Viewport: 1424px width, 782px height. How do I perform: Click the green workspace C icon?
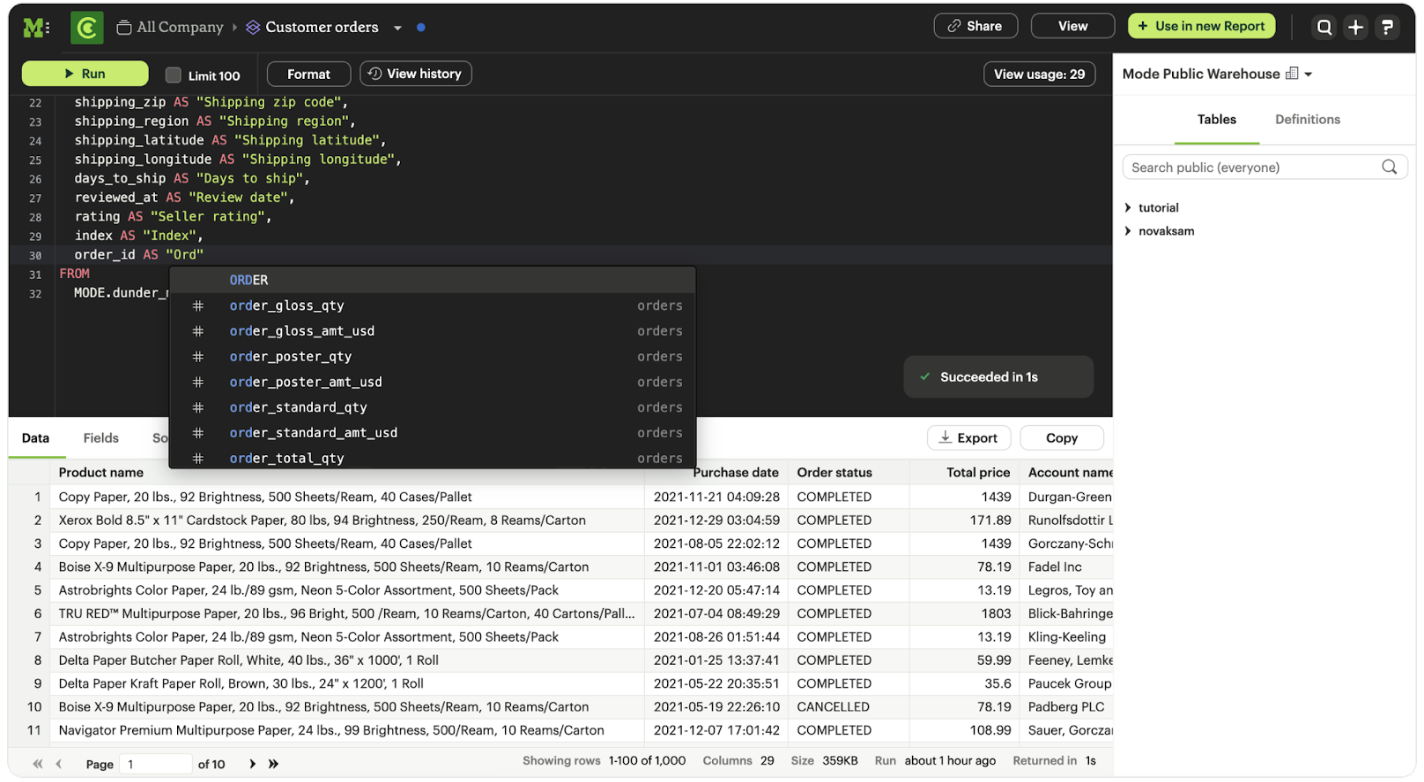pyautogui.click(x=87, y=28)
